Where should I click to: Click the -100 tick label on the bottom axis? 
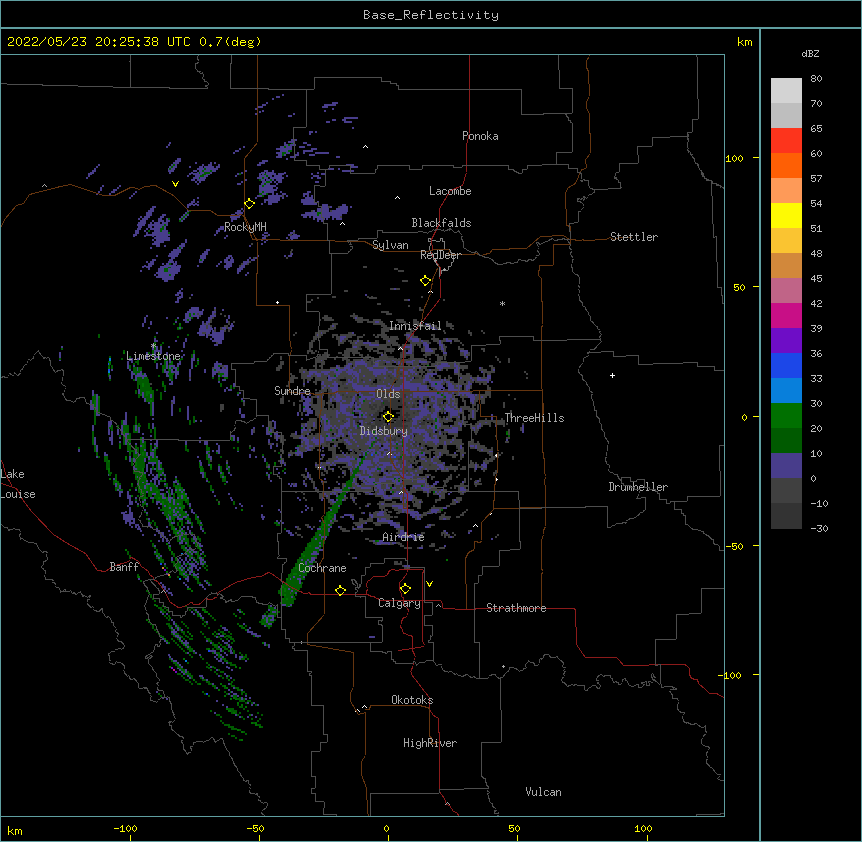point(126,828)
